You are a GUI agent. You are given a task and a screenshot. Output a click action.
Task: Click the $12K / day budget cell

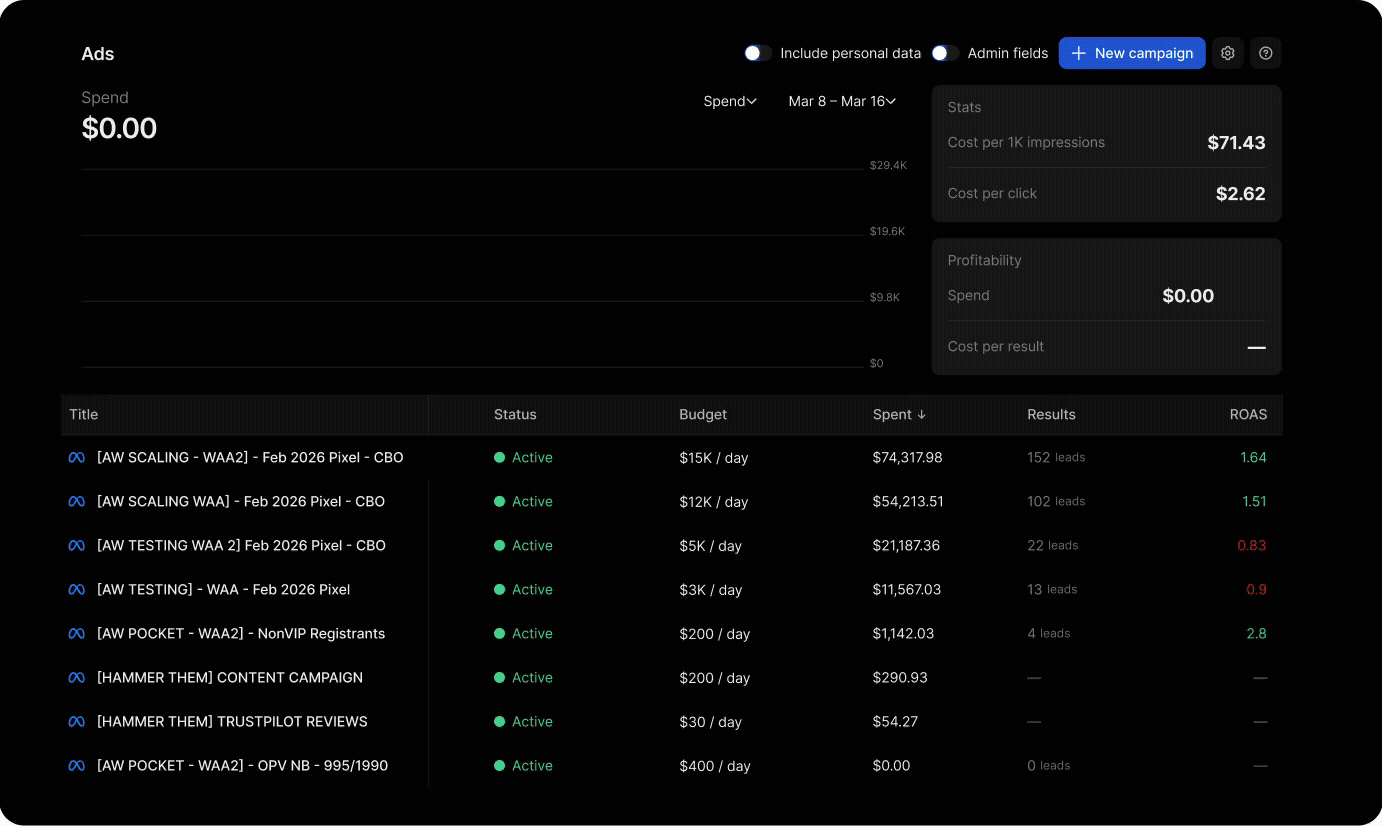tap(714, 502)
